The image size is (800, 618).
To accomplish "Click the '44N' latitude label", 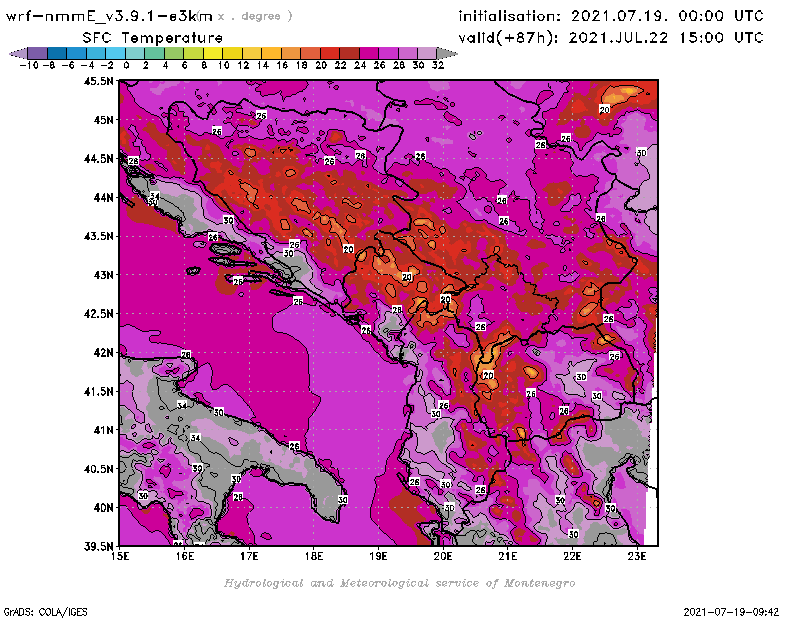I will tap(103, 197).
